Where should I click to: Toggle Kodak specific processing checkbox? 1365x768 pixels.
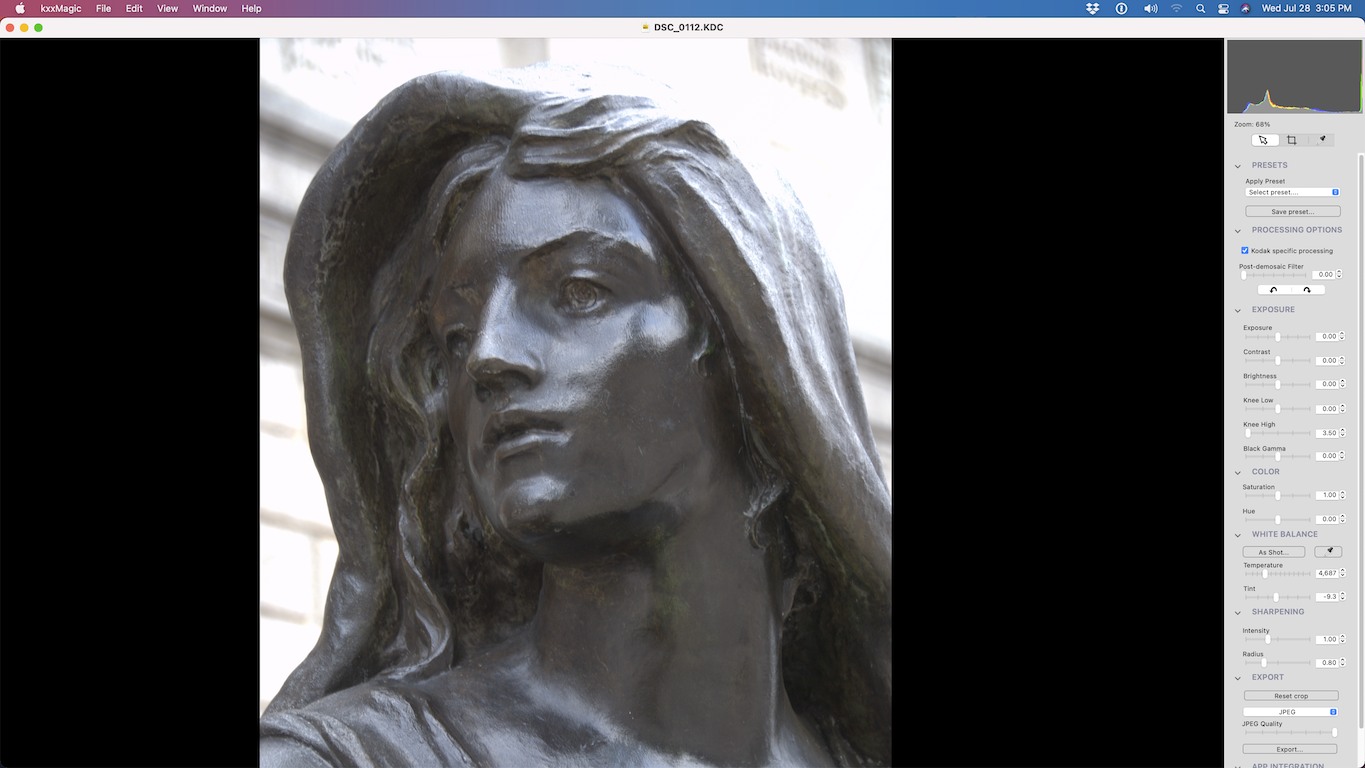pos(1245,250)
